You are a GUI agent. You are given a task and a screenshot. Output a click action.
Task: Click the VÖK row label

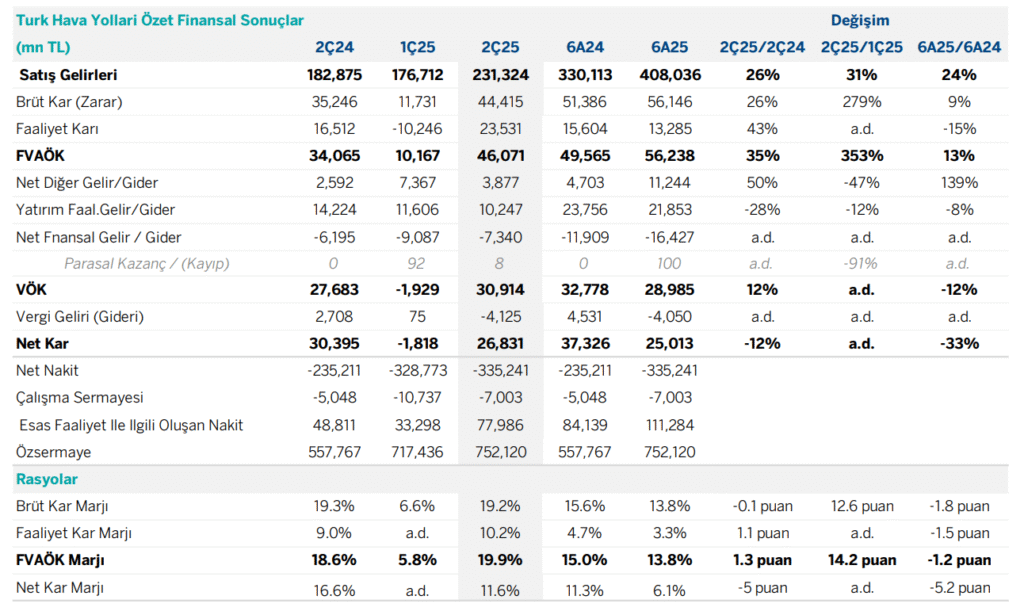click(33, 290)
